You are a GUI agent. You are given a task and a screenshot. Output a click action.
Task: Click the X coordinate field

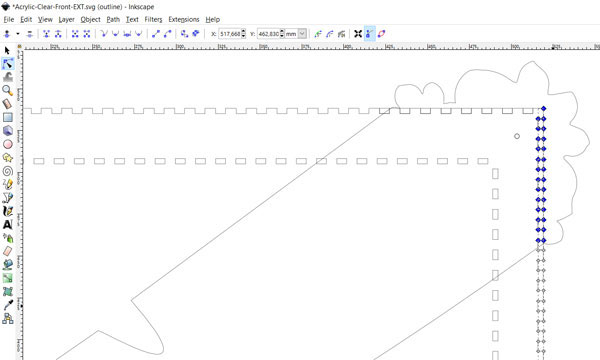point(230,34)
